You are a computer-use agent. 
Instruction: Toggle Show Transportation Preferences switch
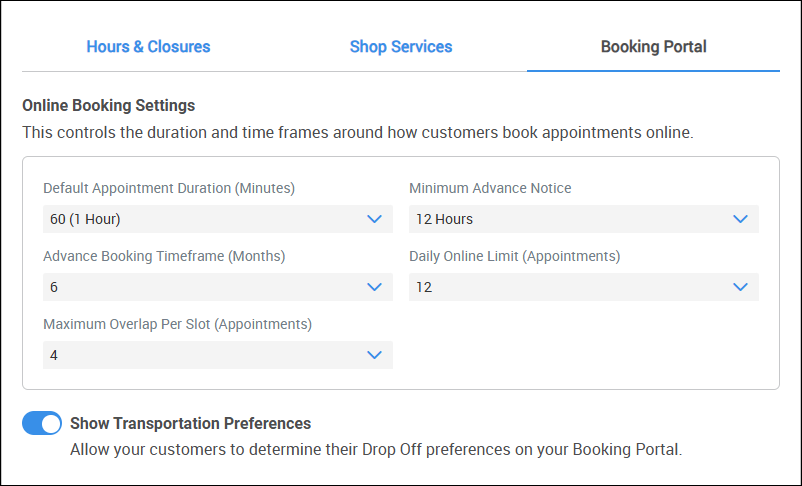[42, 423]
